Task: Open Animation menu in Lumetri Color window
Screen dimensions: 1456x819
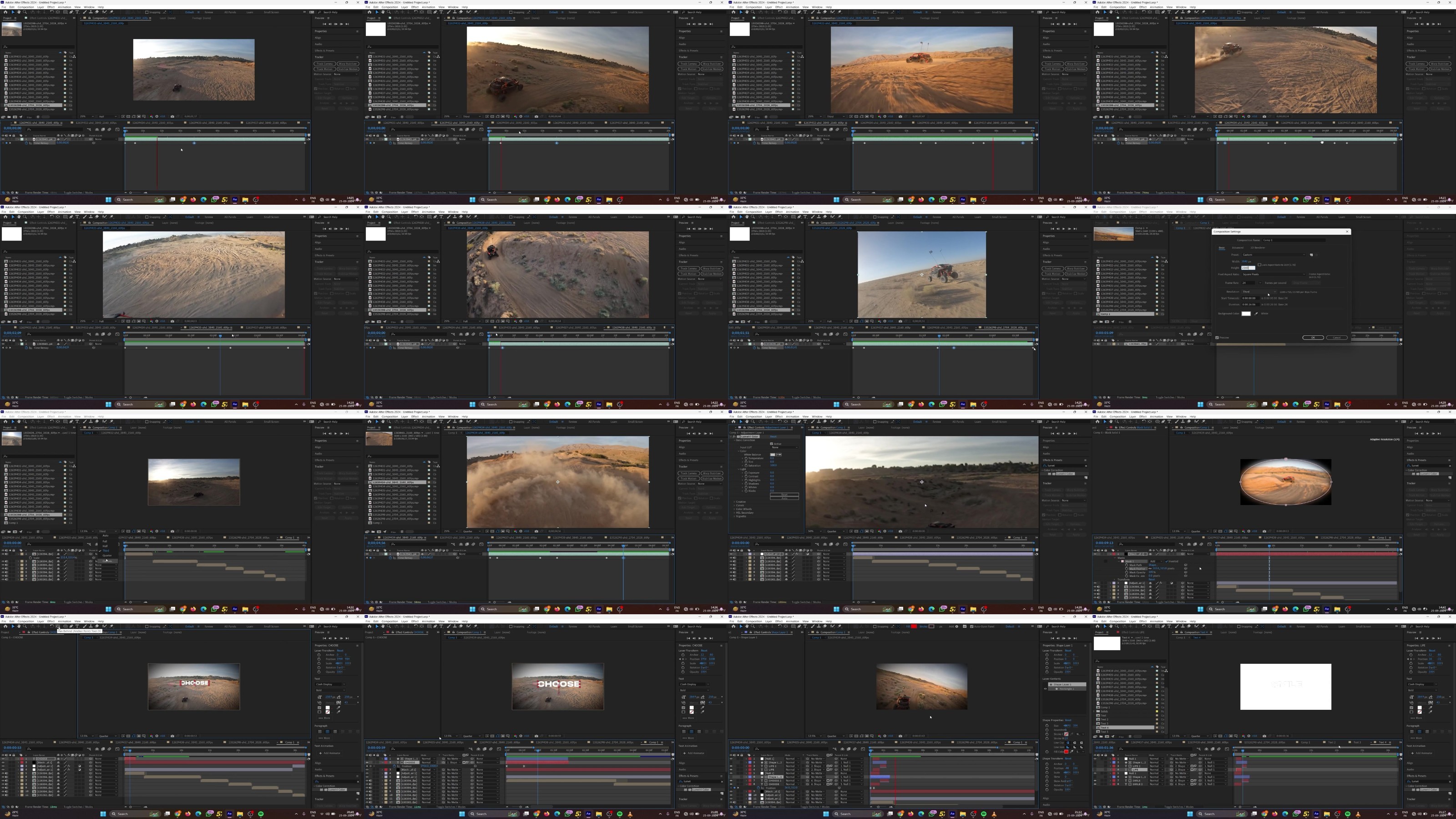Action: [793, 417]
